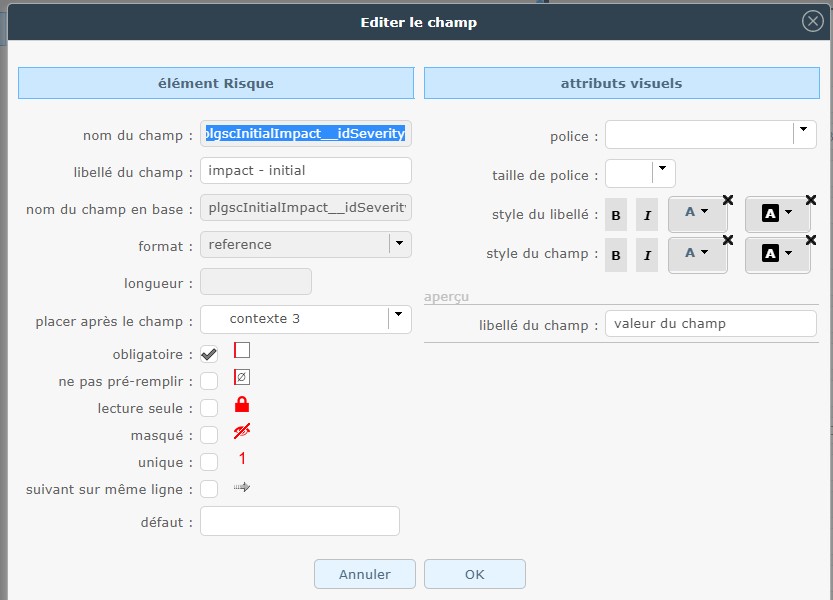Image resolution: width=833 pixels, height=600 pixels.
Task: Clear the champ background color with X
Action: 810,240
